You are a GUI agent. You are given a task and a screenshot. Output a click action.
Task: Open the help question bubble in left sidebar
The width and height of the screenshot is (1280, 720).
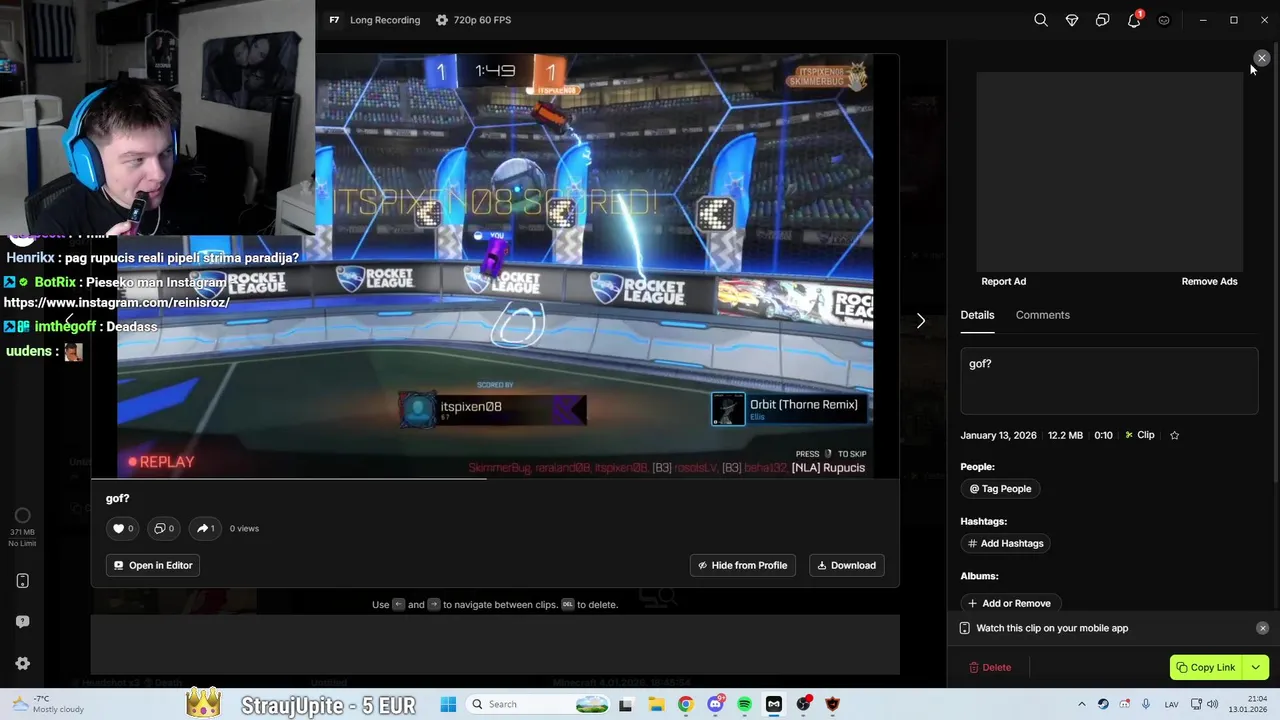coord(23,622)
